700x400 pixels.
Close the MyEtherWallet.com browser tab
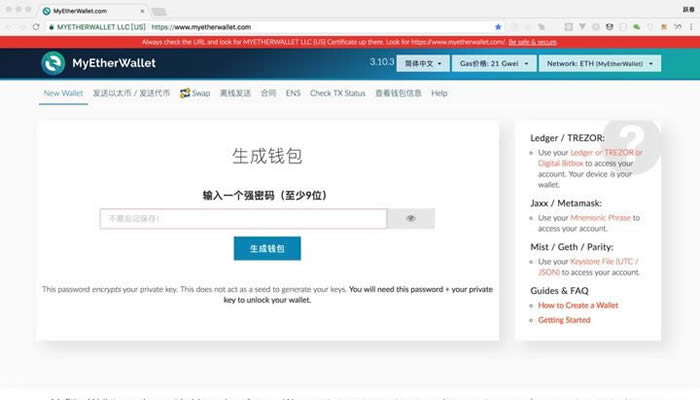coord(142,11)
